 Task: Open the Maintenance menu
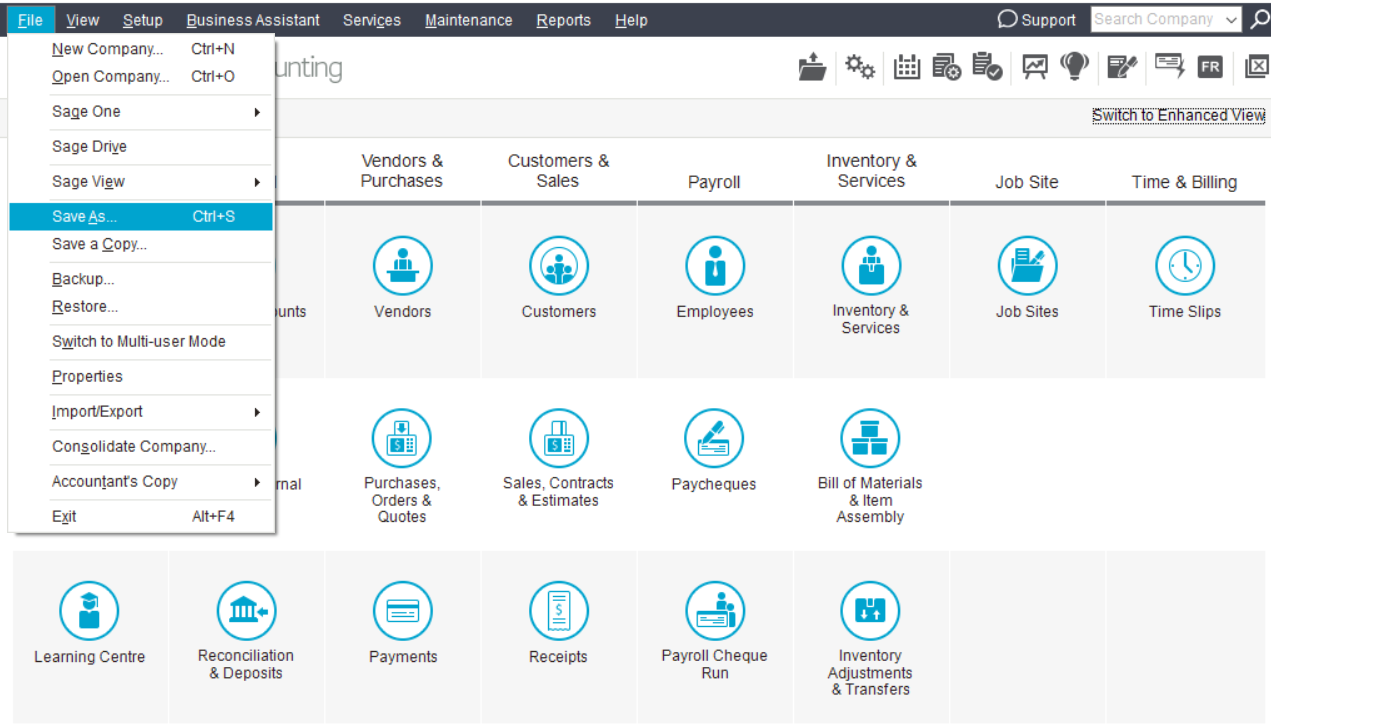(469, 20)
